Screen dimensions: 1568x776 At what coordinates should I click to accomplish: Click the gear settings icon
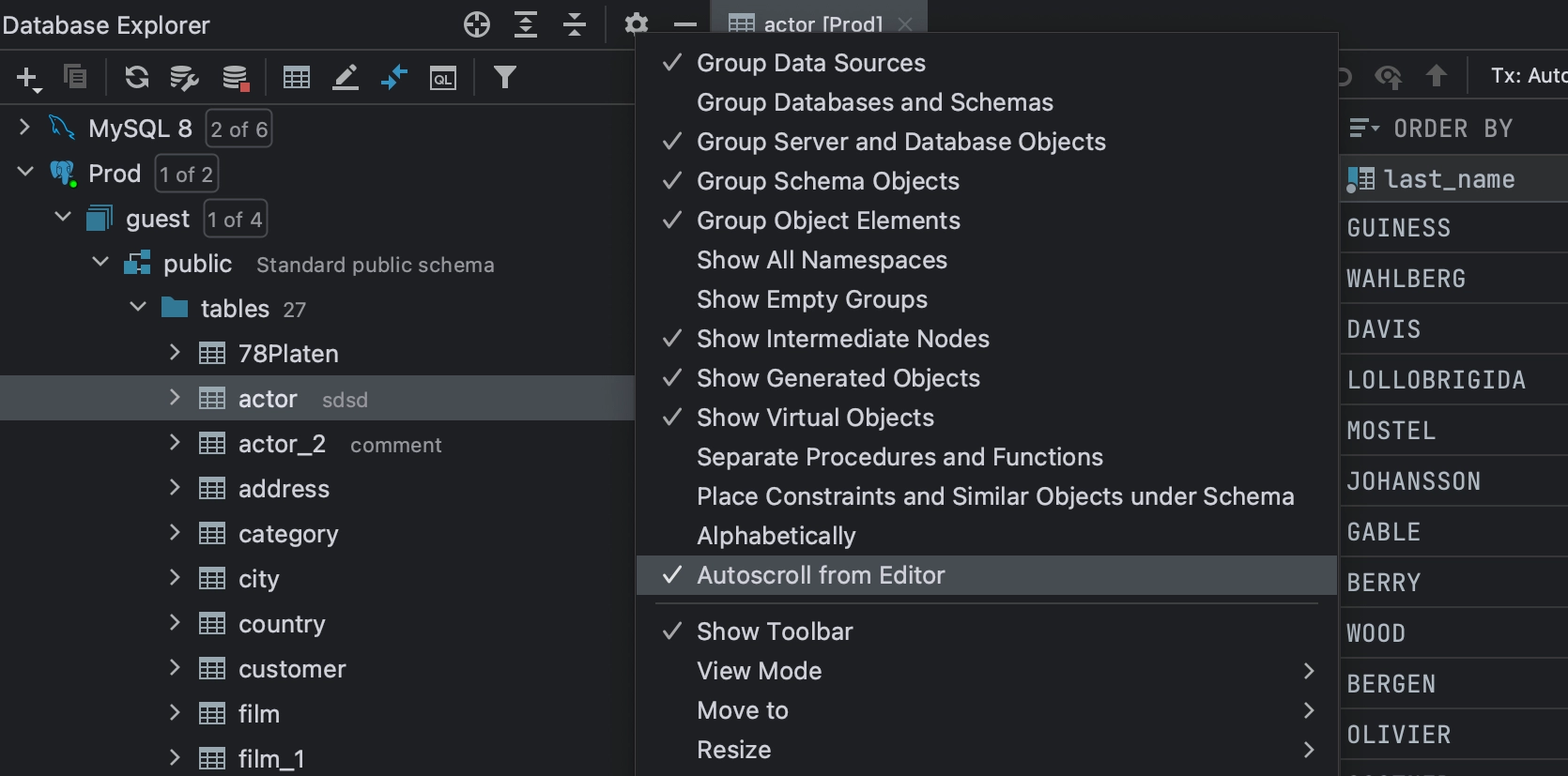click(x=637, y=24)
